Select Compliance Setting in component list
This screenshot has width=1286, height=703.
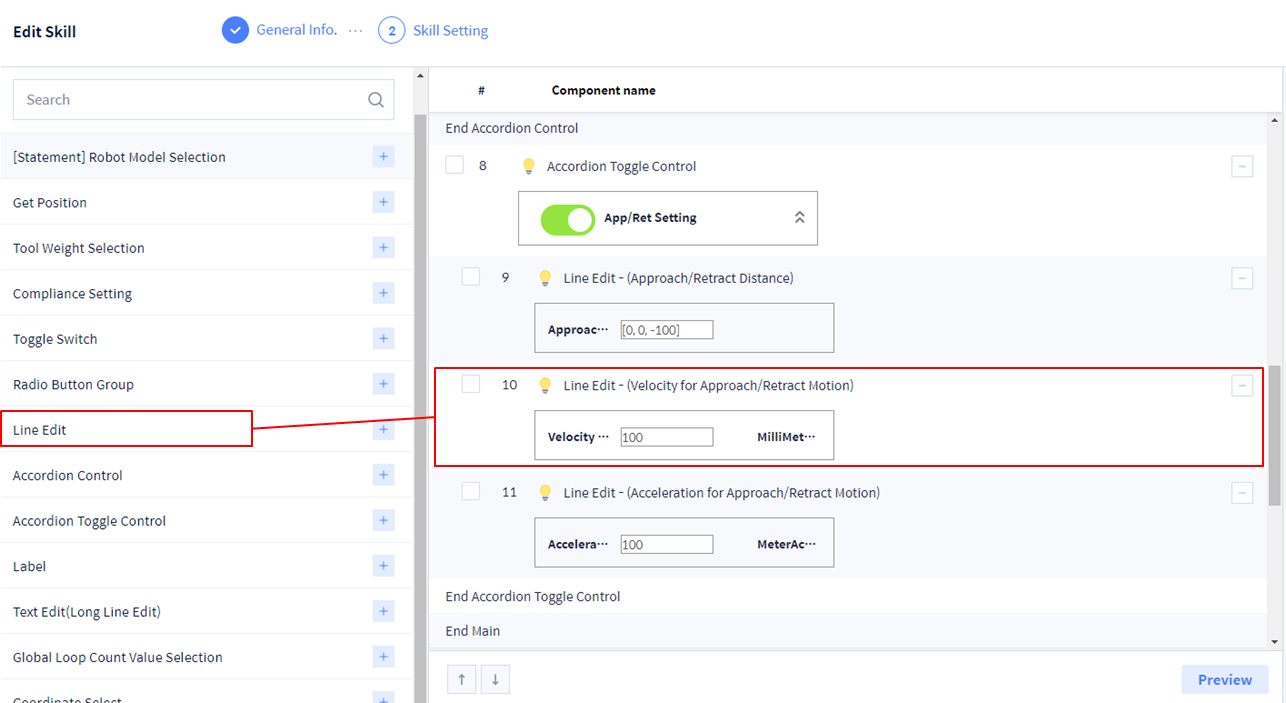point(72,294)
